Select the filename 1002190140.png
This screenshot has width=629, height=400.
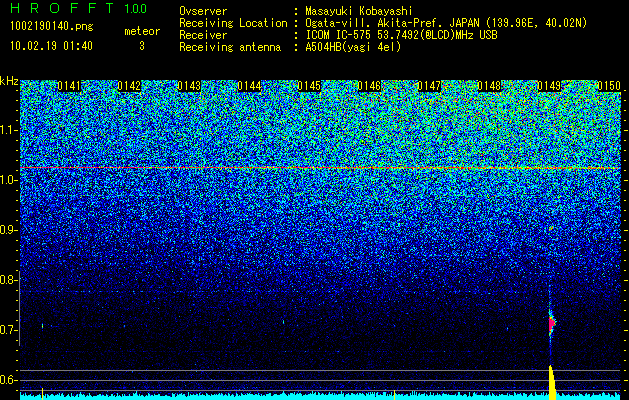[52, 27]
